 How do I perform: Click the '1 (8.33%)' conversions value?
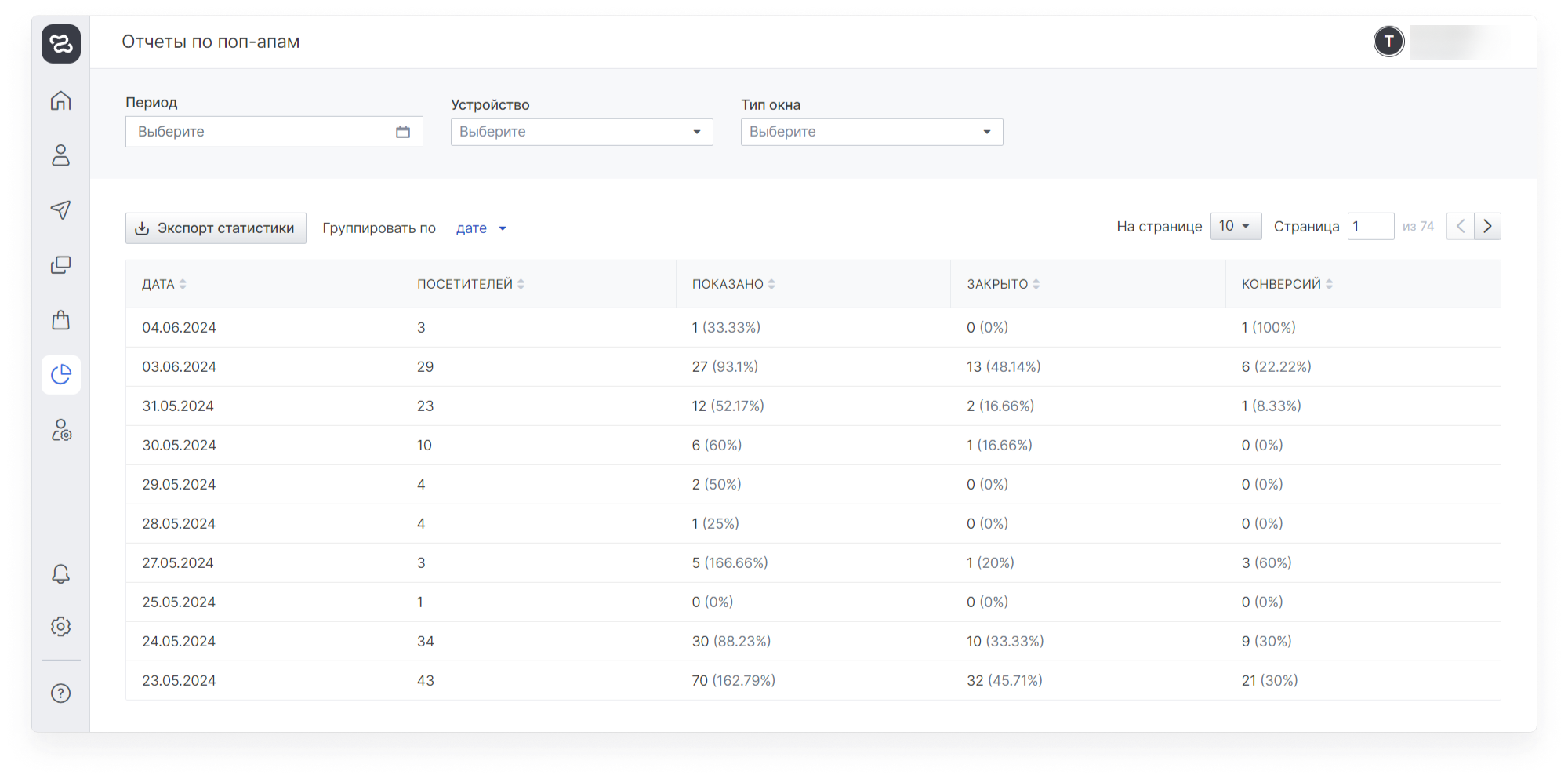[1272, 406]
